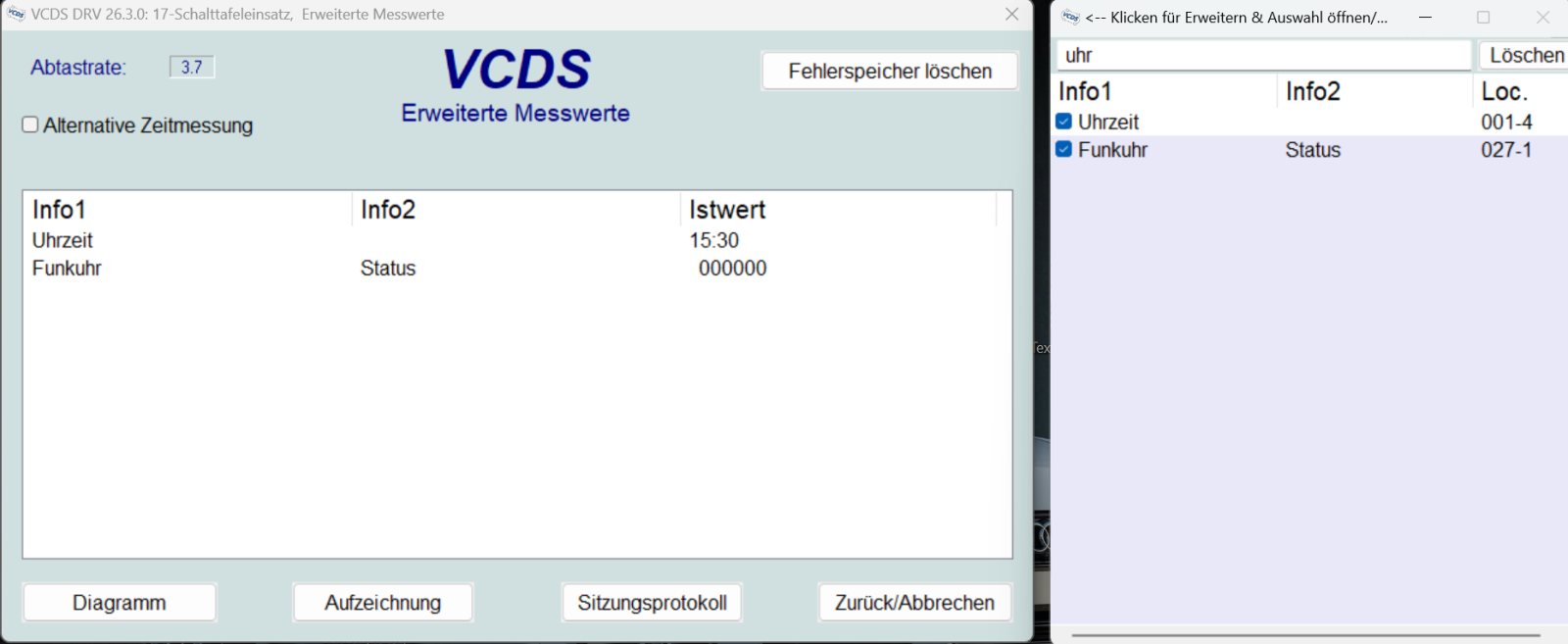1568x644 pixels.
Task: Enable Alternative Zeitmessung checkbox
Action: 30,124
